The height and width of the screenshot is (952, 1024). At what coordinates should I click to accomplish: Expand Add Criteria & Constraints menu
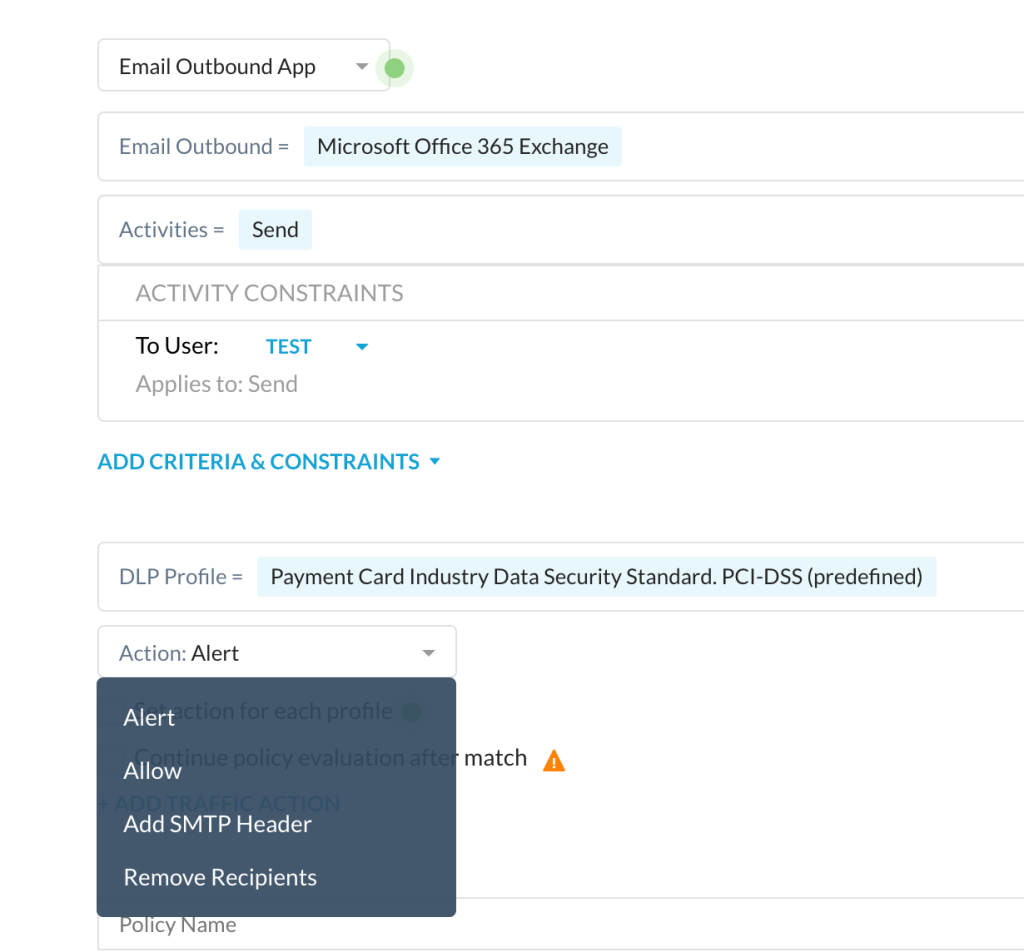(x=268, y=462)
